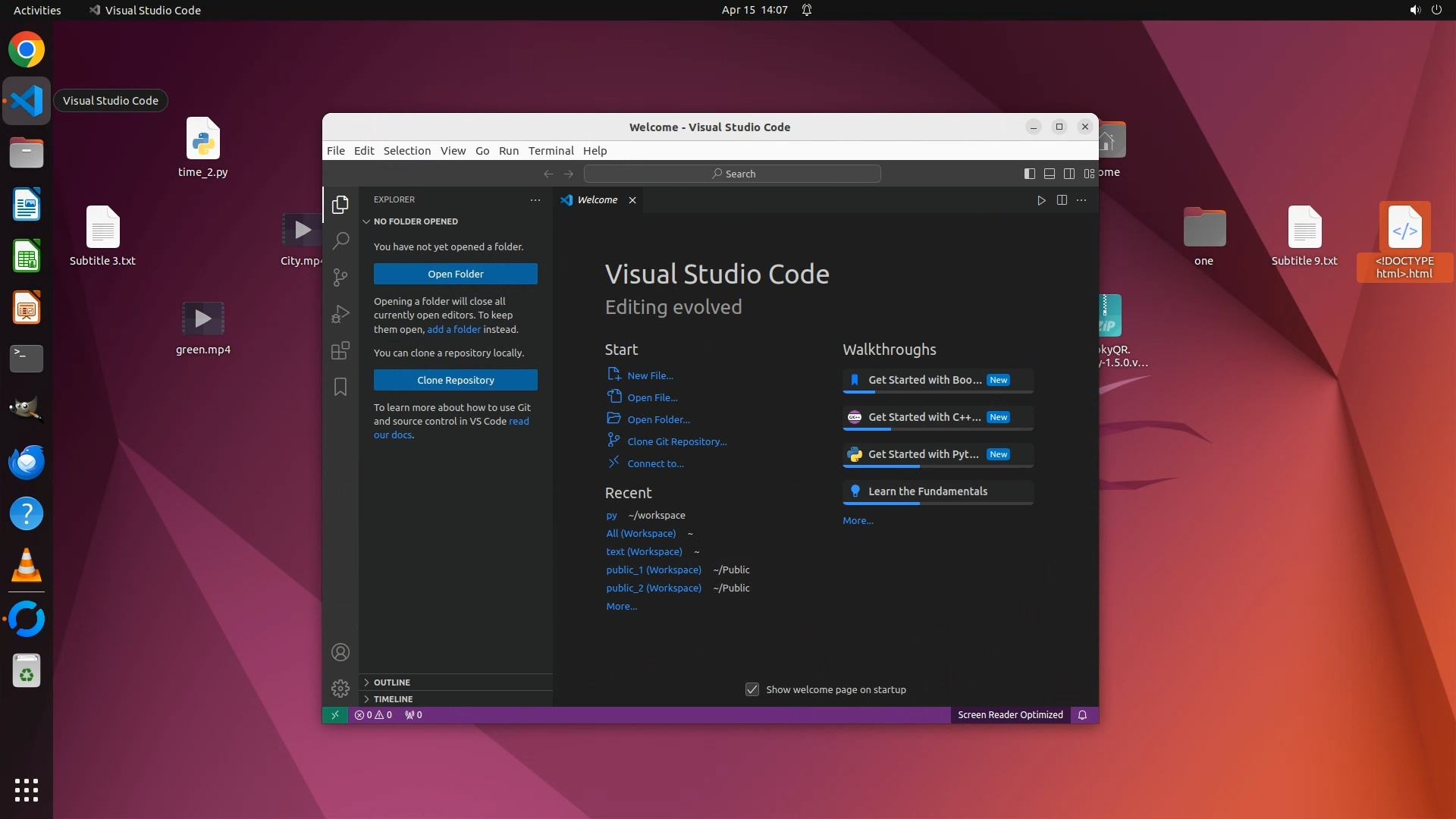1456x819 pixels.
Task: Open the Search view in activity bar
Action: coord(340,240)
